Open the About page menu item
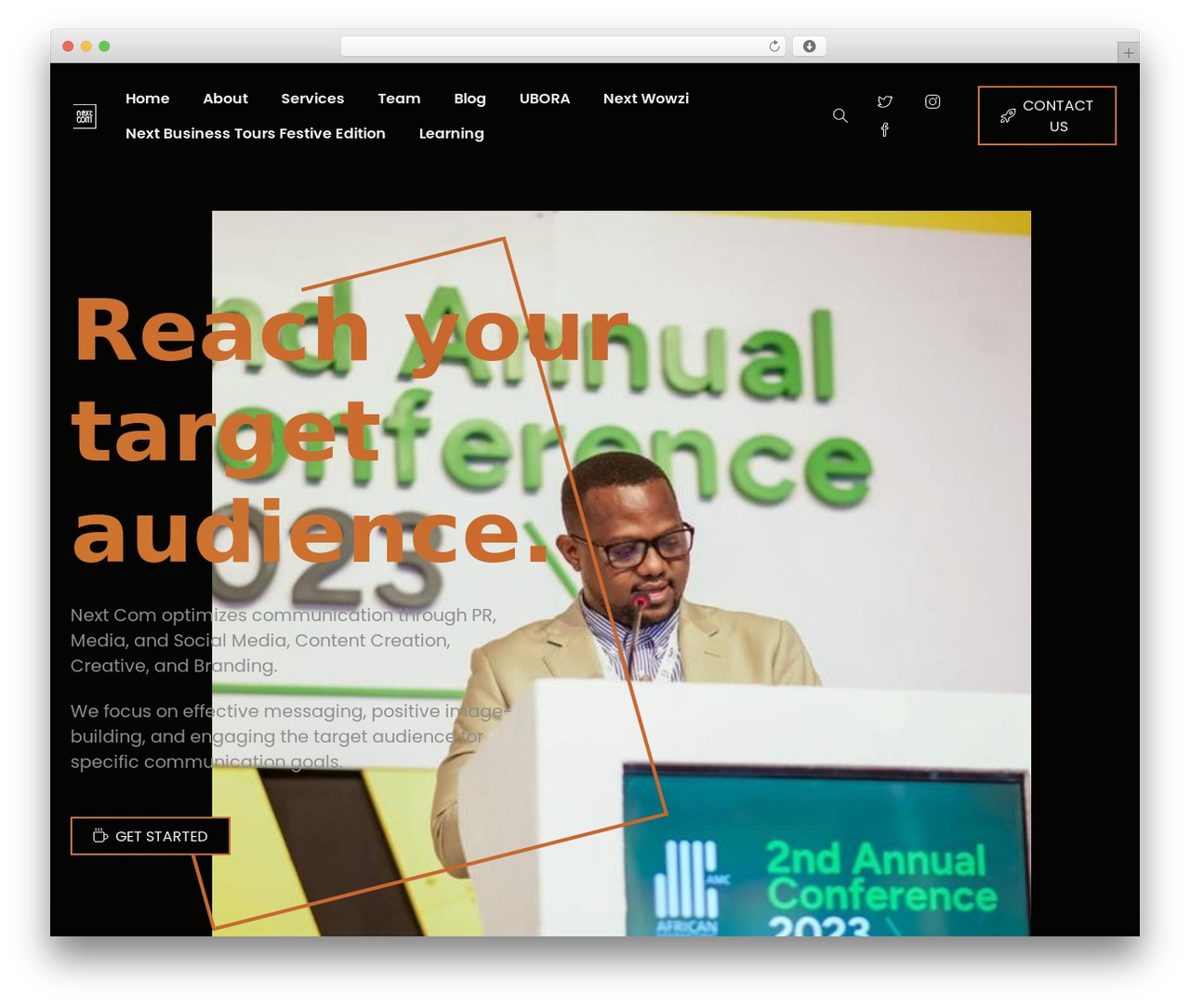 coord(226,99)
